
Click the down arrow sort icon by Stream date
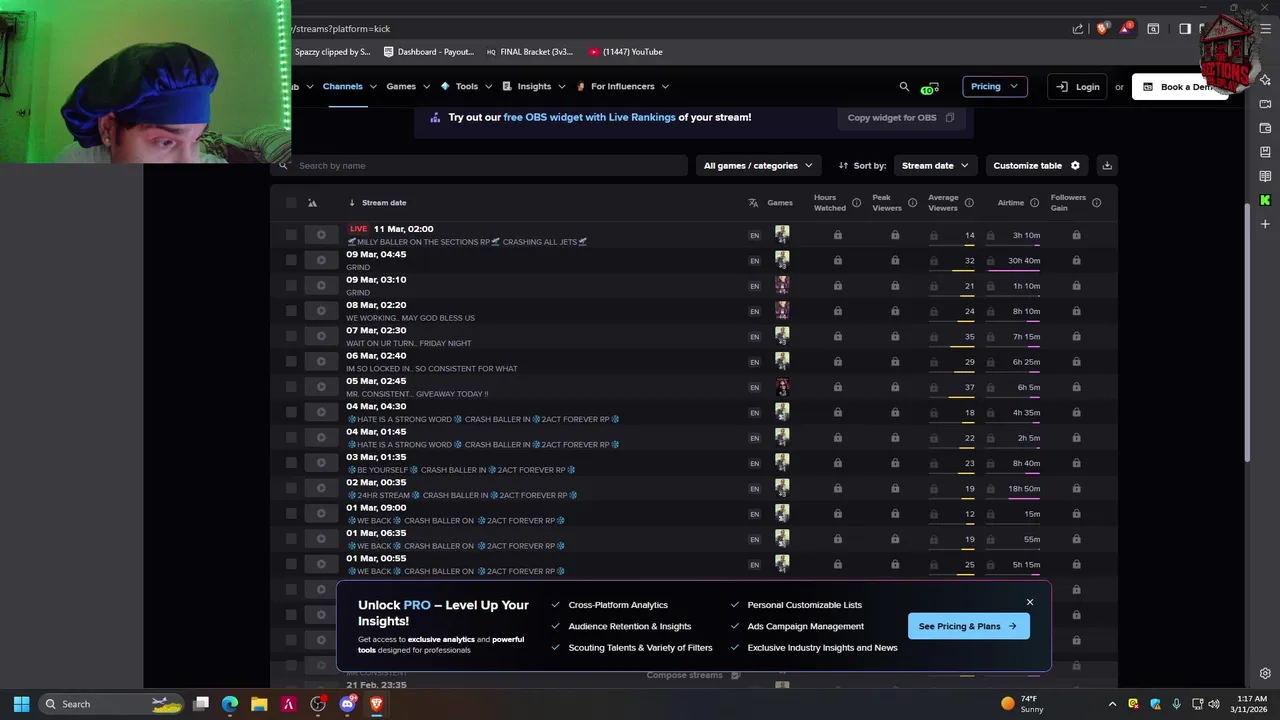coord(352,203)
